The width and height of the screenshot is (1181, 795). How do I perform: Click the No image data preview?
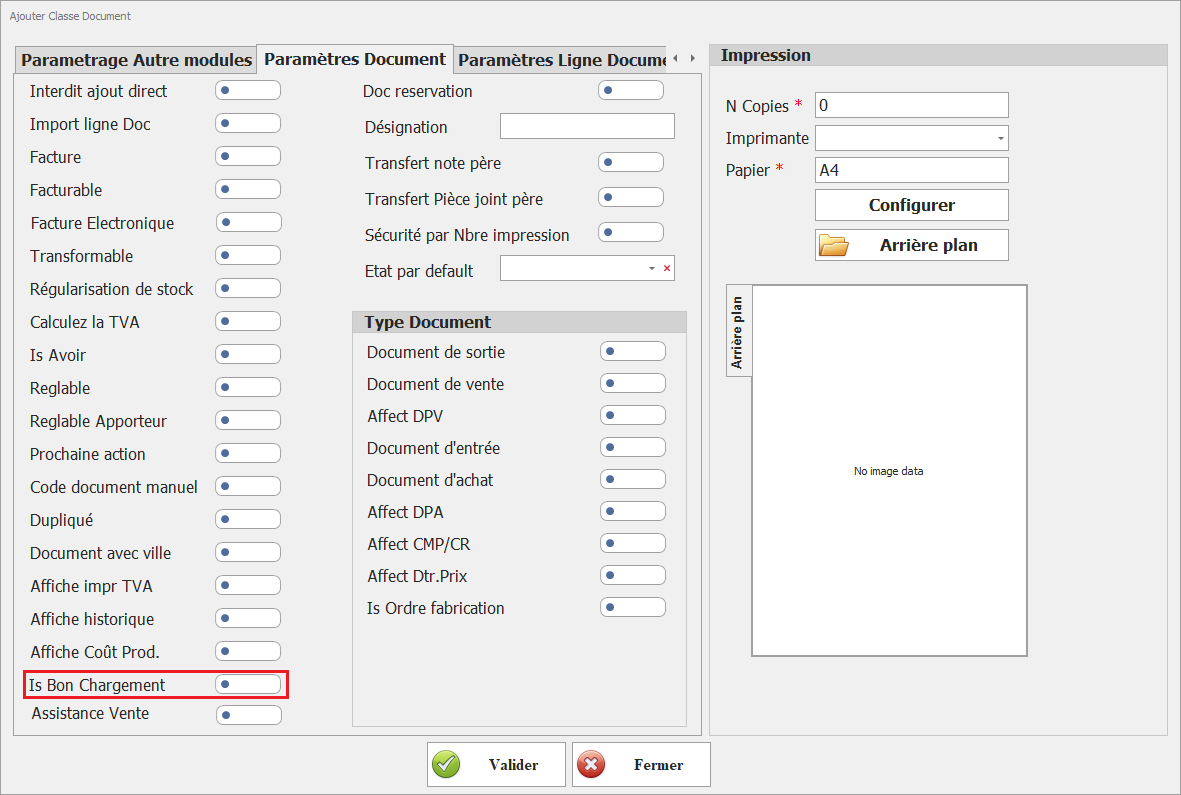(x=890, y=471)
